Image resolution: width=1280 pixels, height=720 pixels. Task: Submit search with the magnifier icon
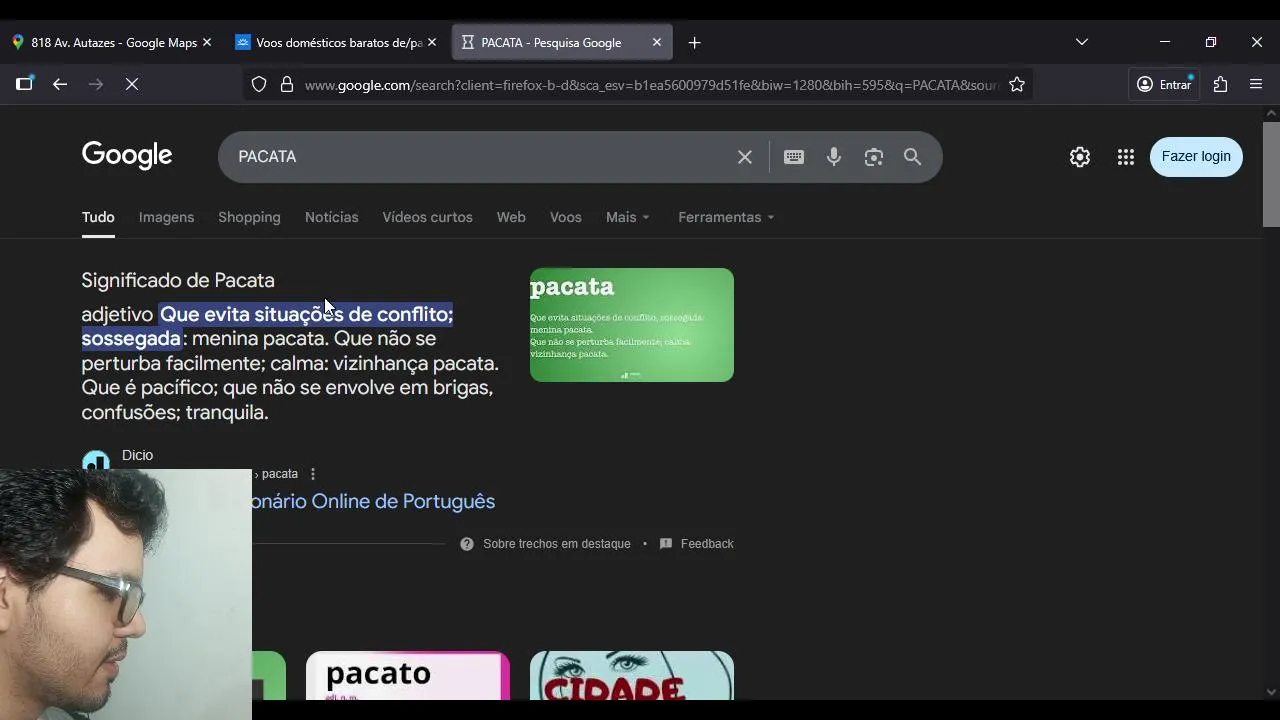click(913, 157)
